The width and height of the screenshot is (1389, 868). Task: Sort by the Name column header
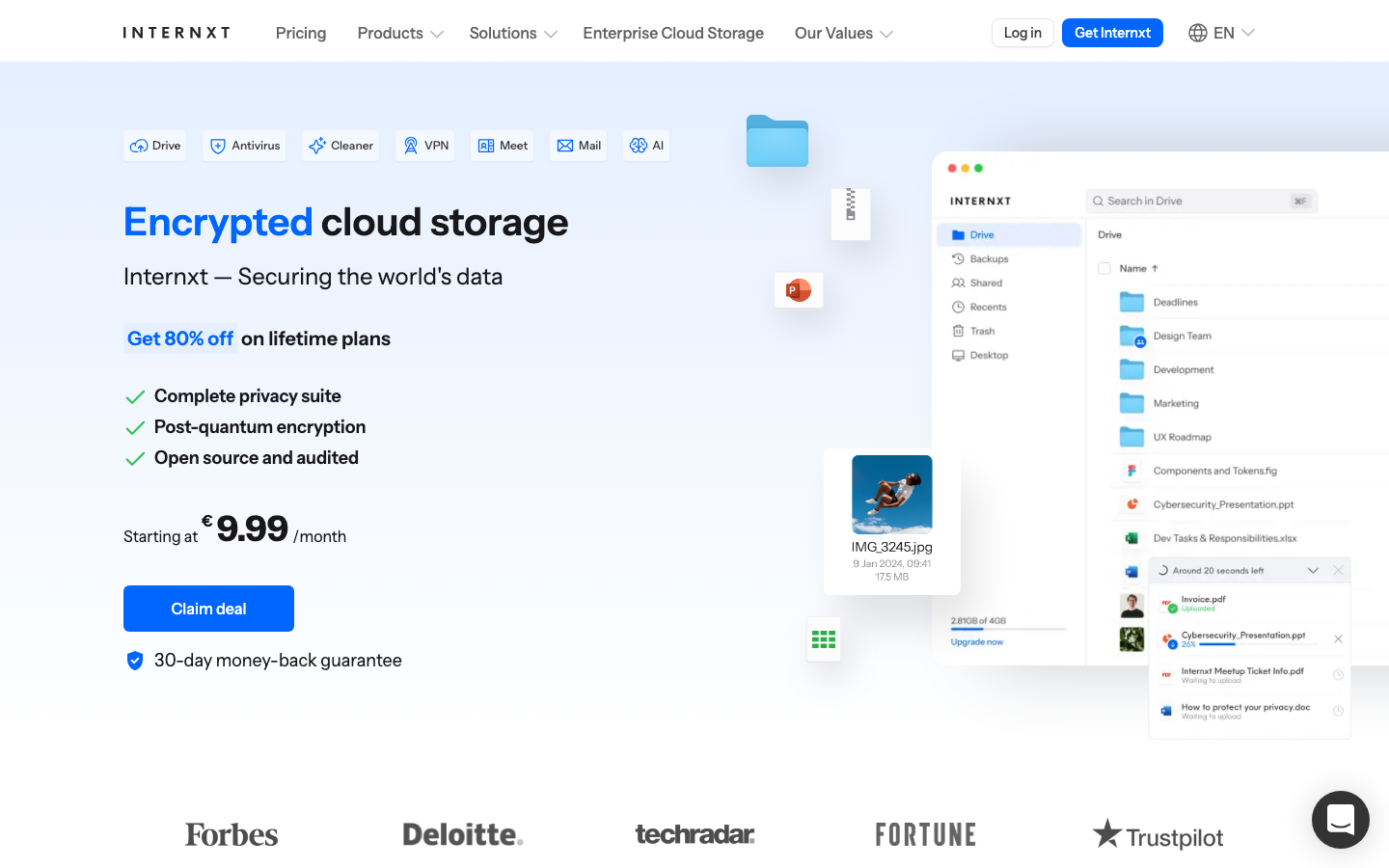coord(1139,268)
